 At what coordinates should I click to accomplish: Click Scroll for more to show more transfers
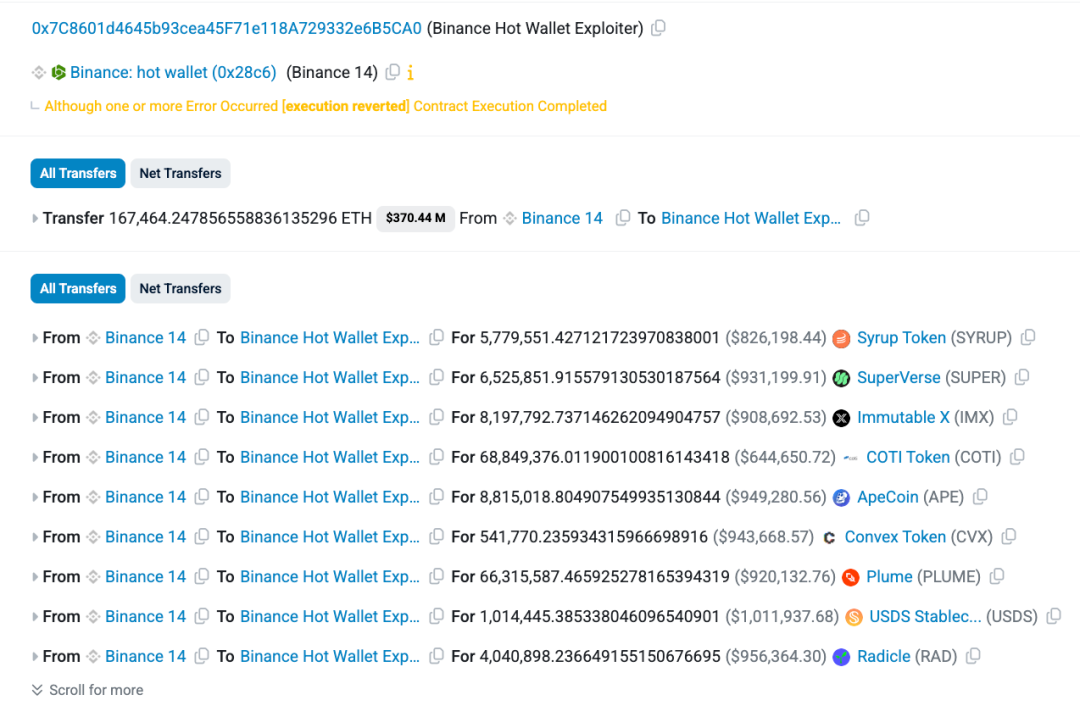tap(87, 690)
